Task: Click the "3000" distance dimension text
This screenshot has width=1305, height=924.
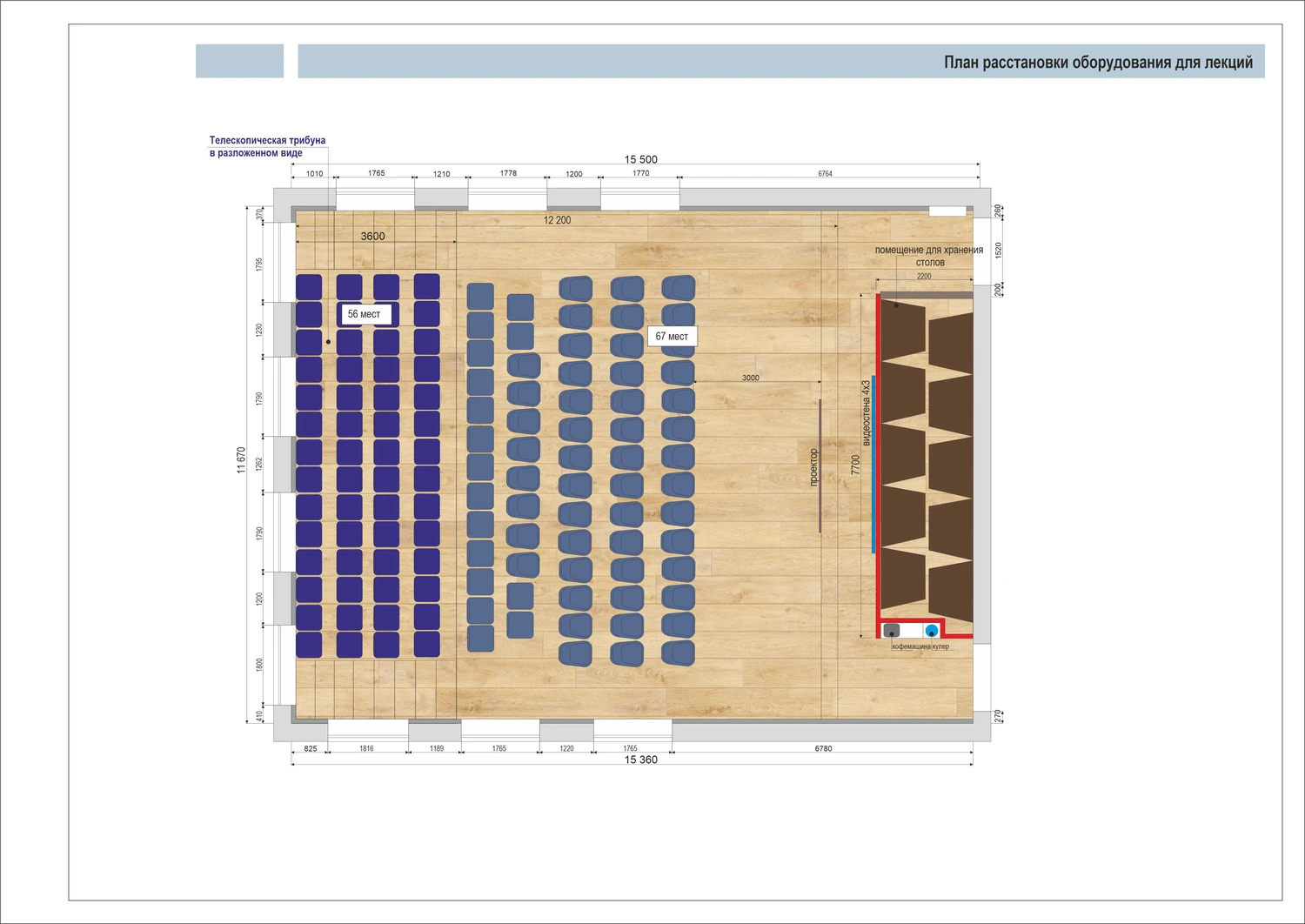Action: 751,378
